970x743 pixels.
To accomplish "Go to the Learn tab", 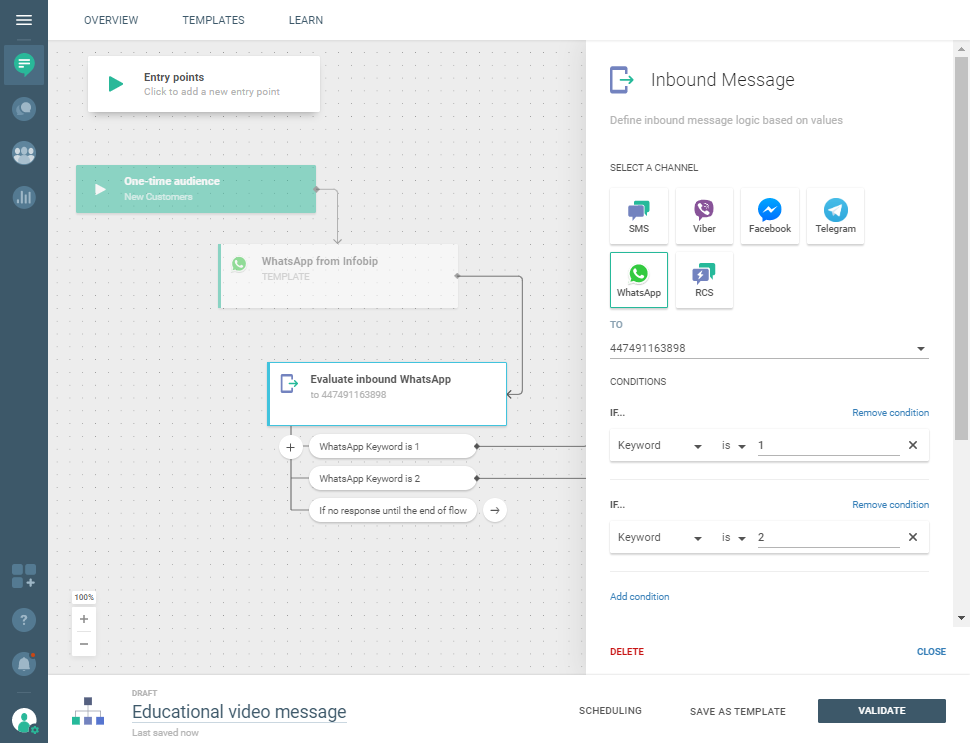I will click(305, 20).
